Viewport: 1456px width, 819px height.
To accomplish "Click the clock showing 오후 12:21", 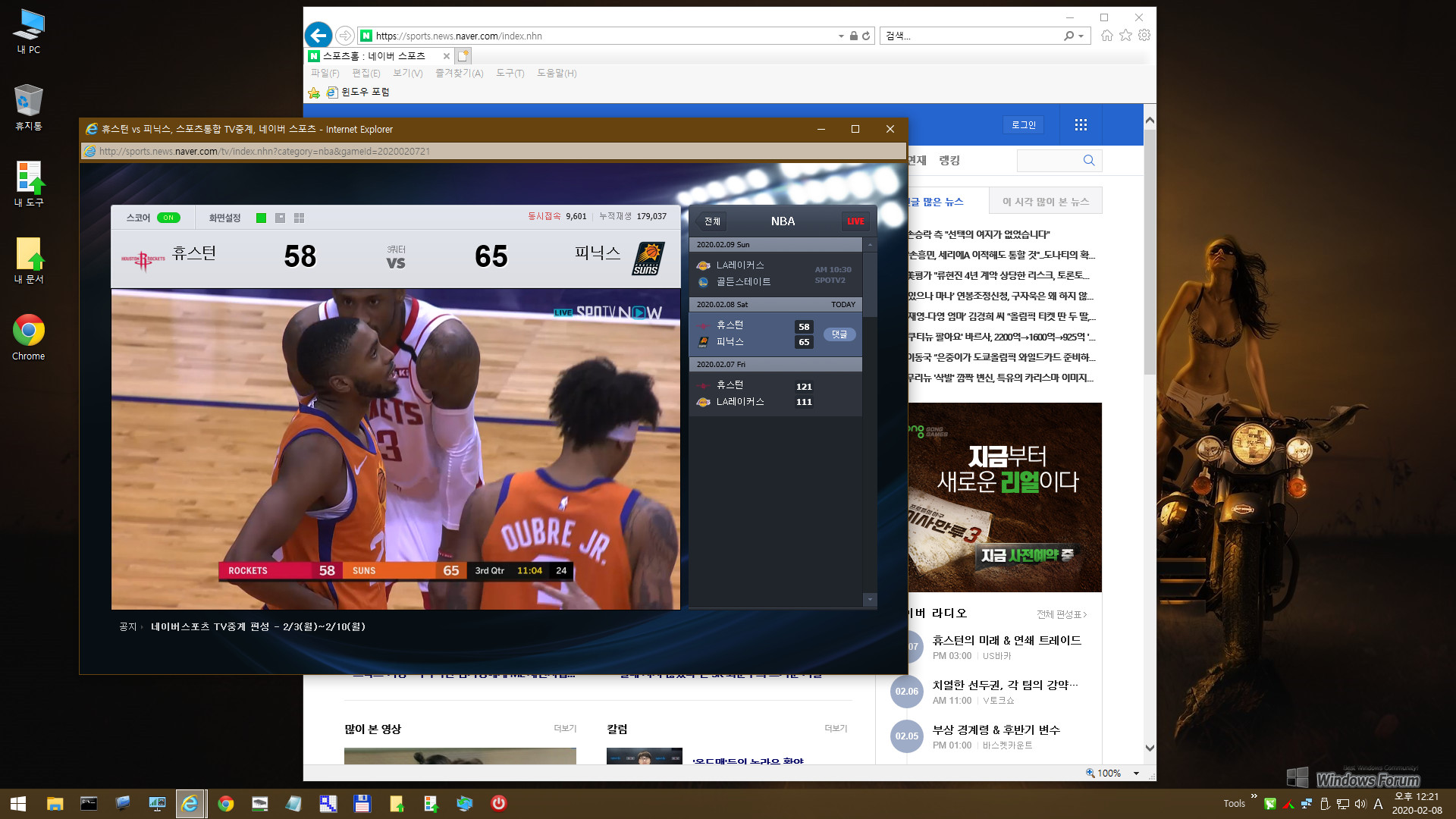I will [1417, 796].
